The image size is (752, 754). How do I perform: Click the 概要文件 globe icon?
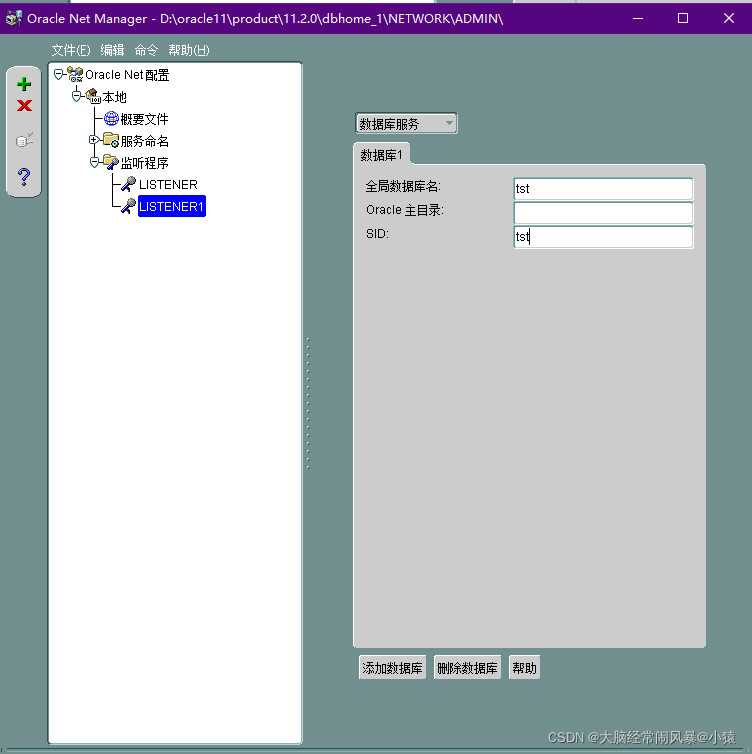point(111,118)
